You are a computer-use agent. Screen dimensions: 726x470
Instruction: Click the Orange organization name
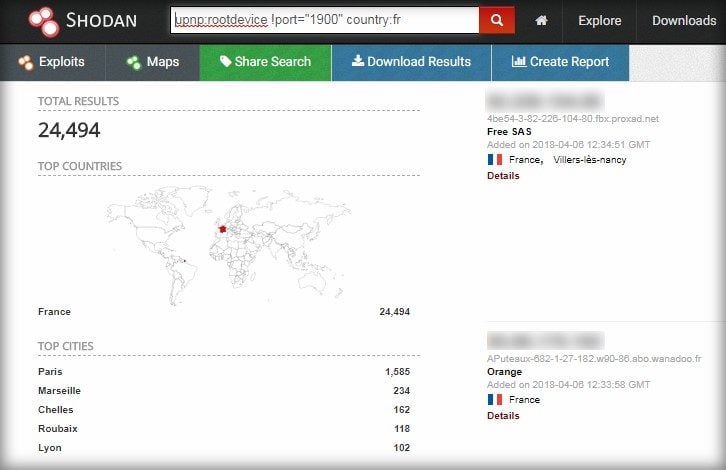coord(504,371)
